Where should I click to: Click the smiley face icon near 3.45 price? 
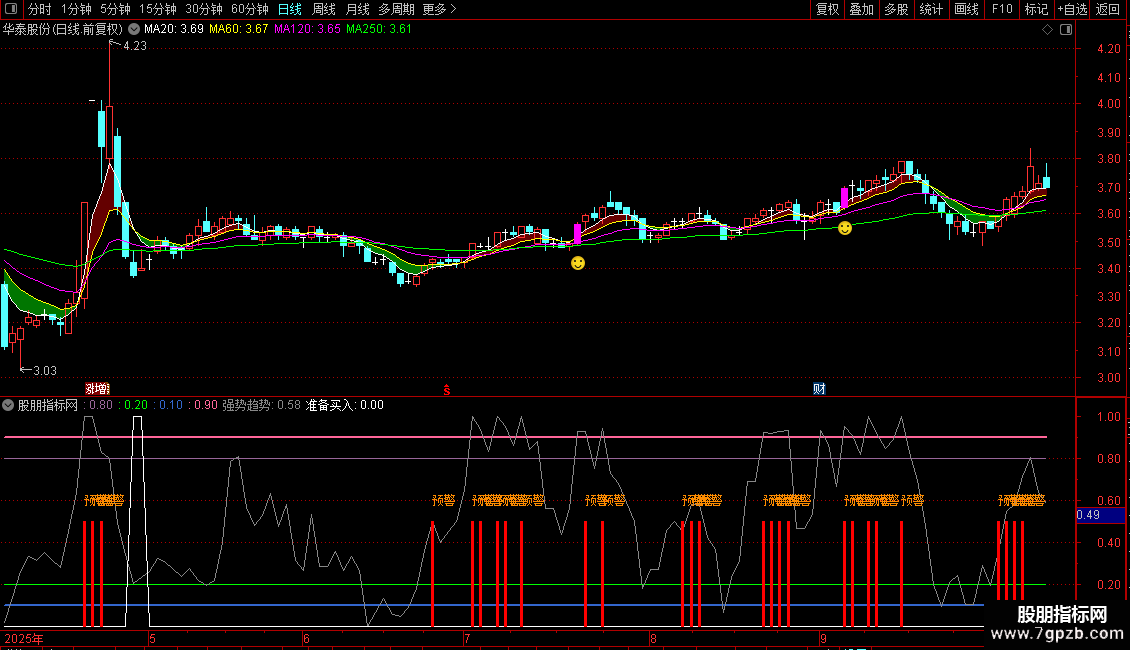coord(578,263)
